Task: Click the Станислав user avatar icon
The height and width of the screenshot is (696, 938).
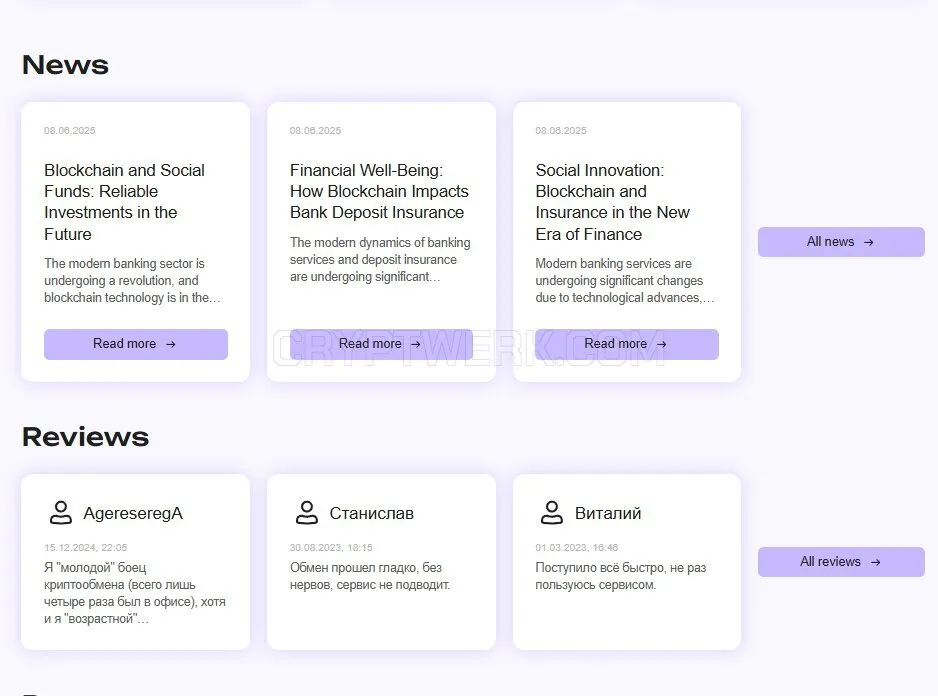Action: (307, 513)
